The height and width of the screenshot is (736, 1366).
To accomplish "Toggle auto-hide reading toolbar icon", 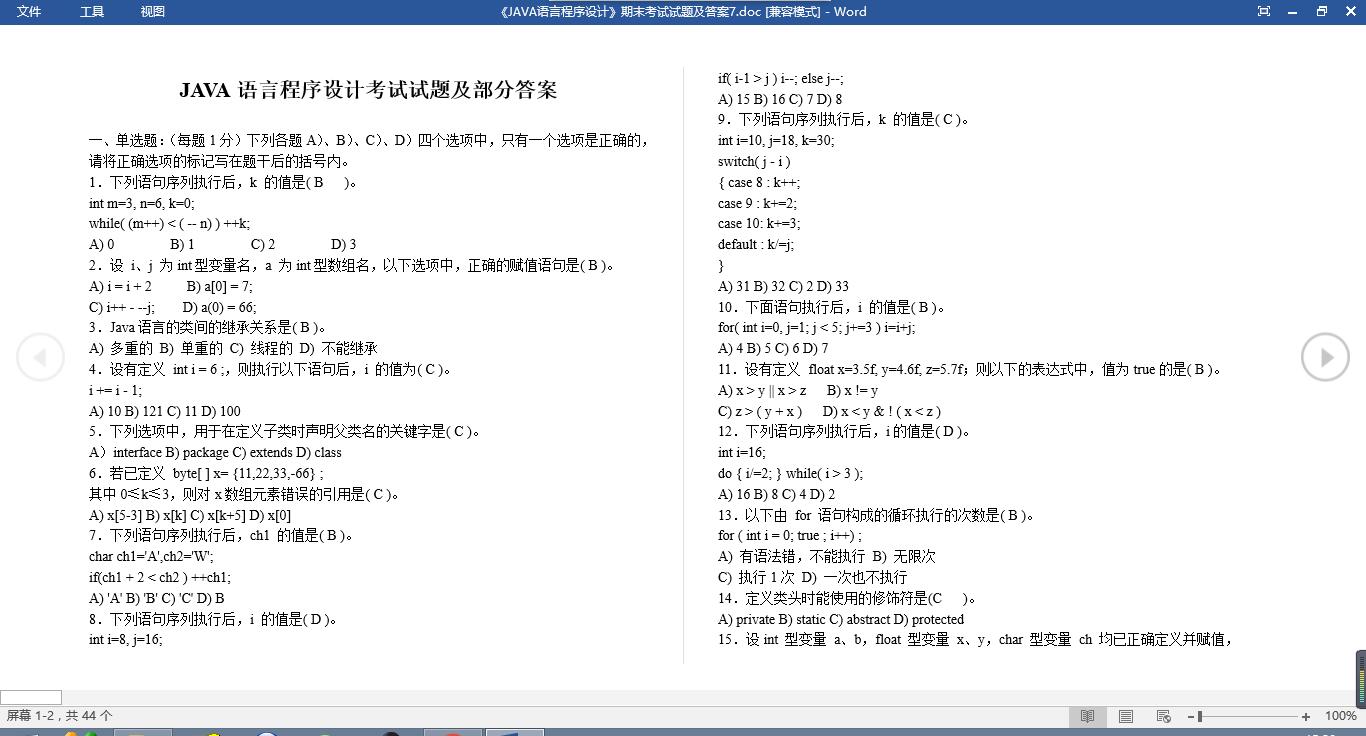I will [1264, 12].
